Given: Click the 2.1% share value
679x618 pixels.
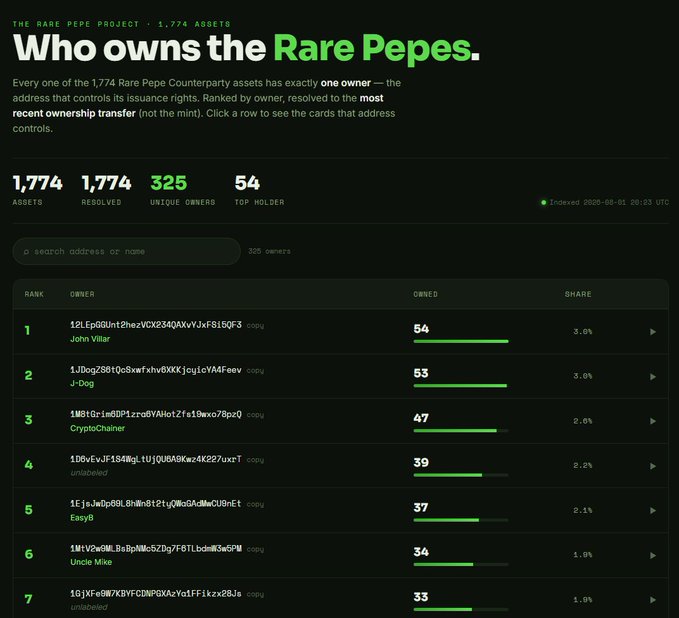Looking at the screenshot, I should 582,511.
